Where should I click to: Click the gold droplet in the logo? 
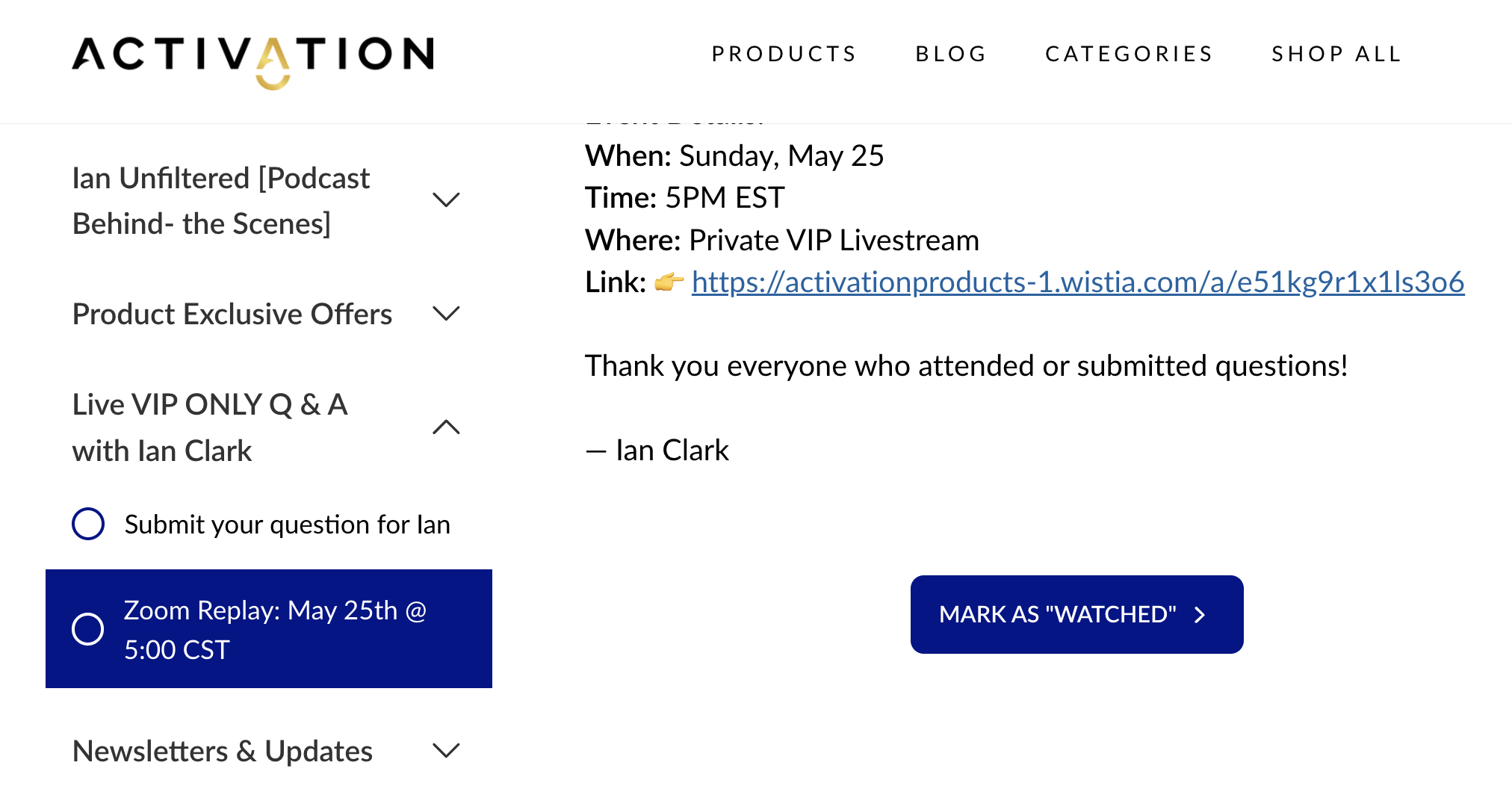point(273,77)
